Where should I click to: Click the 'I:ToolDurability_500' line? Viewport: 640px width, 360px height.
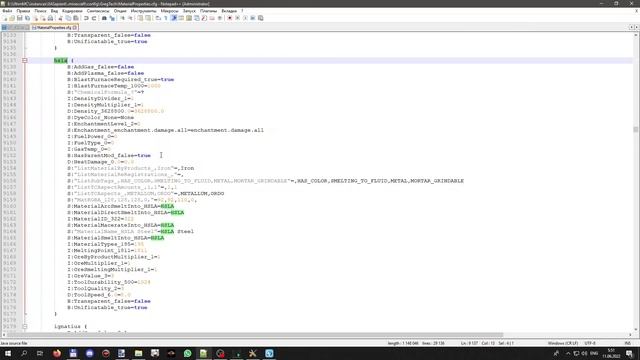point(109,282)
